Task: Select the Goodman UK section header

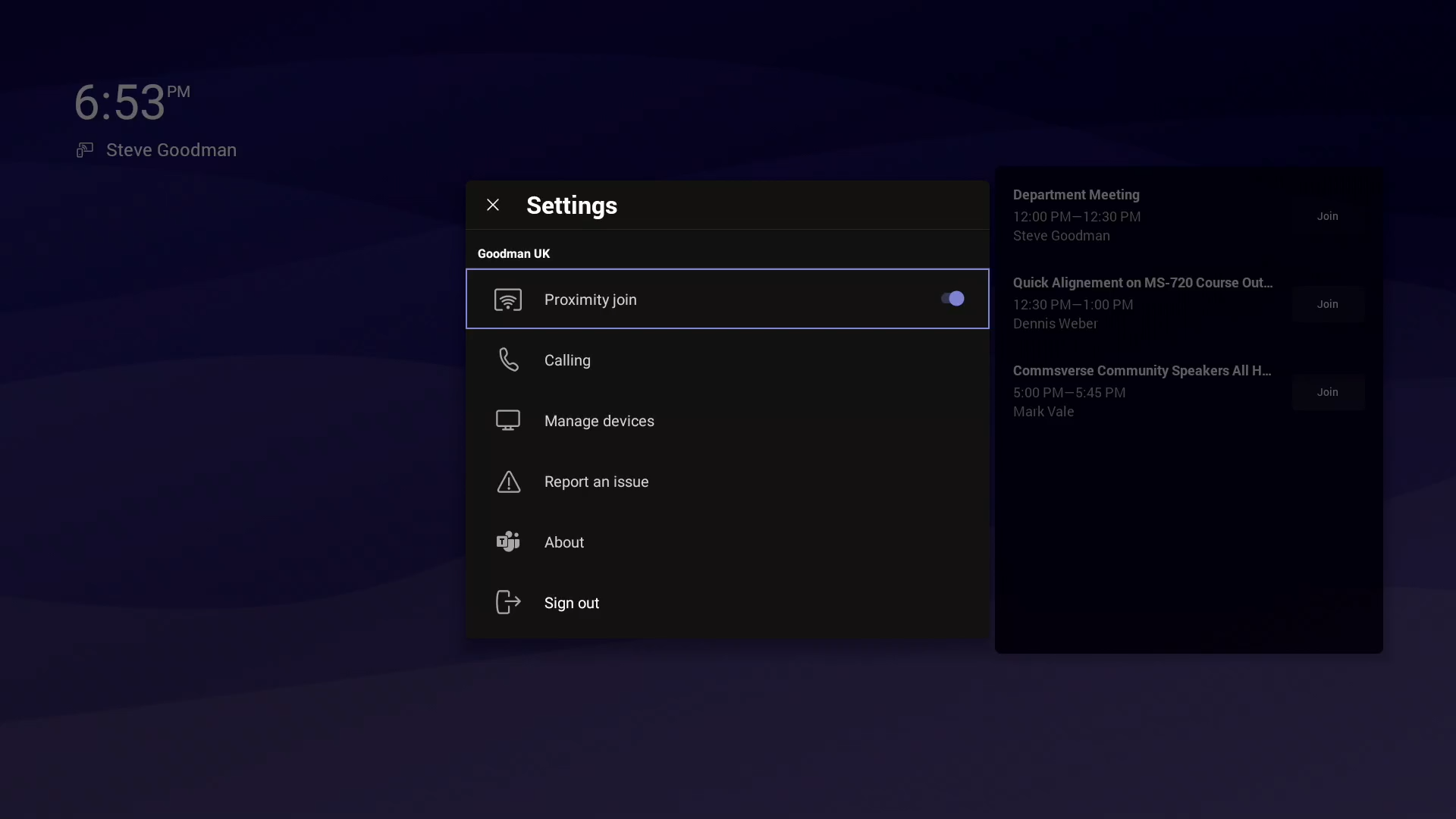Action: pos(513,253)
